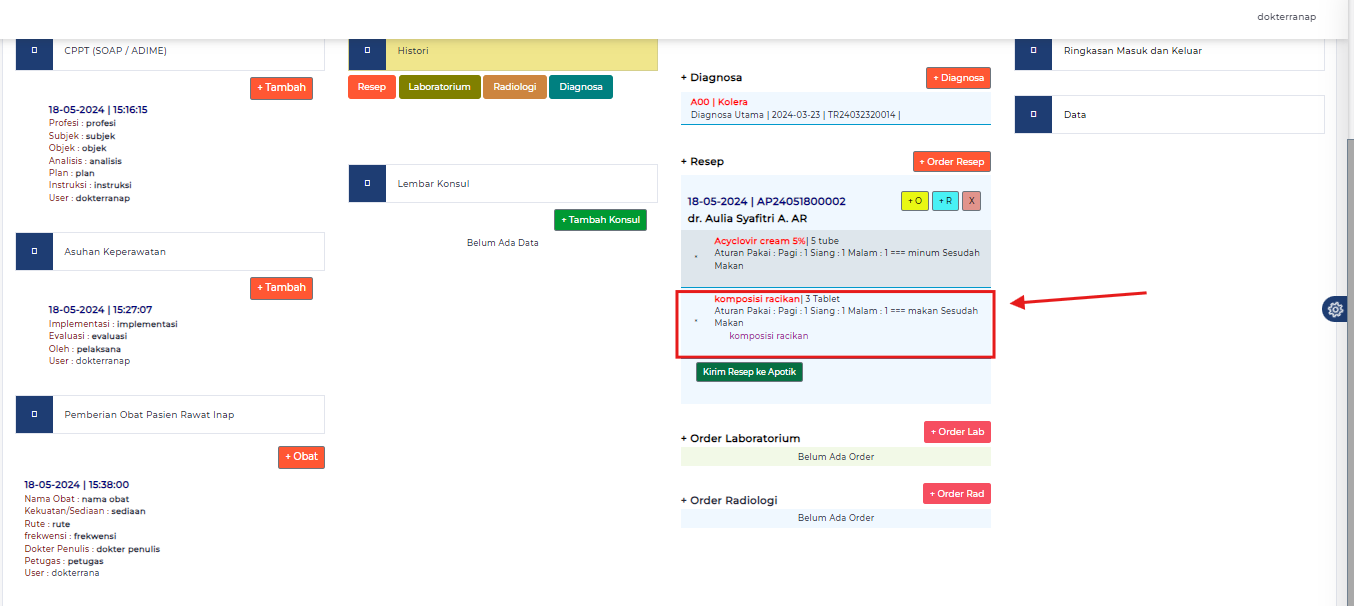This screenshot has height=606, width=1354.
Task: Expand the Acyclovir cream 5% prescription entry
Action: tap(696, 255)
